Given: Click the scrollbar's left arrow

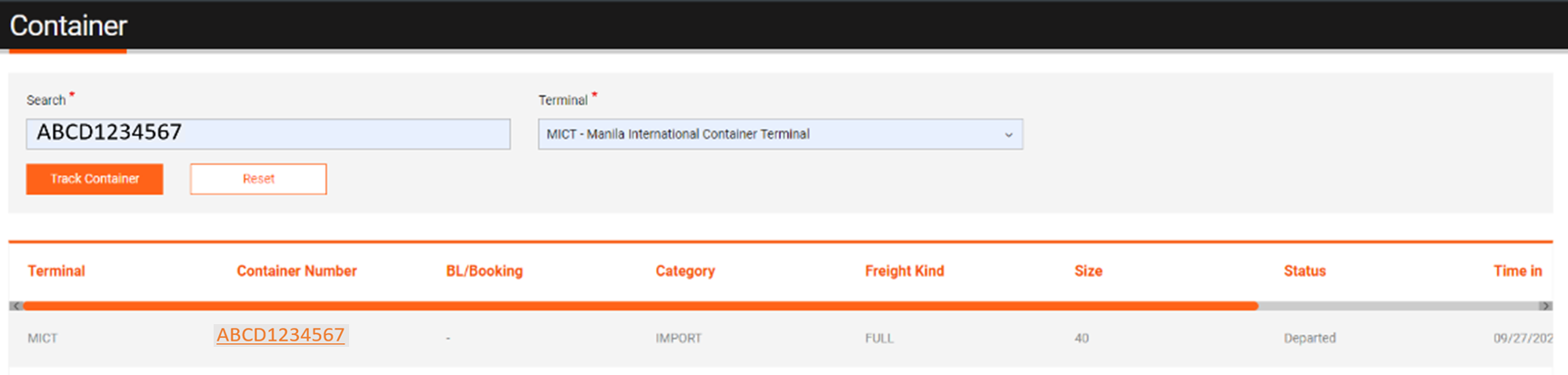Looking at the screenshot, I should pyautogui.click(x=15, y=306).
